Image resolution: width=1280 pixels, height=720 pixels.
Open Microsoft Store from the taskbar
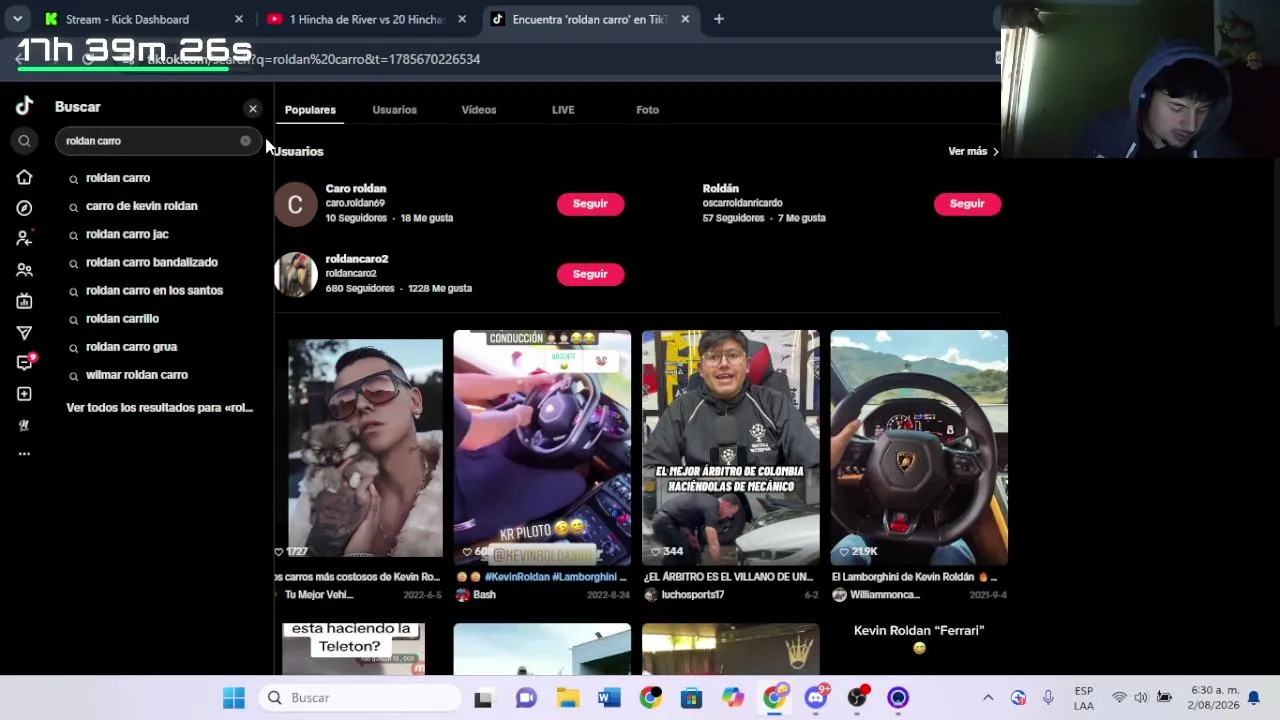(x=691, y=698)
